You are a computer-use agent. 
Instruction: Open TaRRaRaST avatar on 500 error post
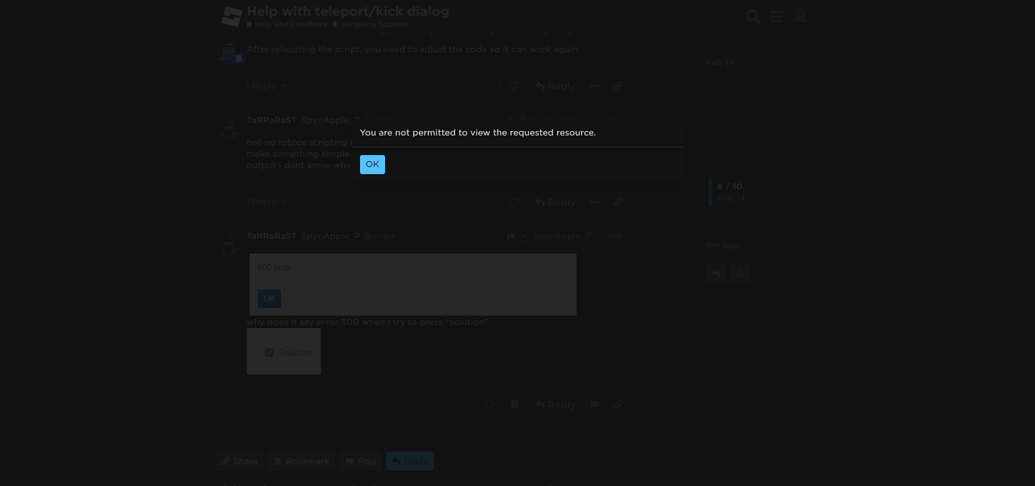coord(228,245)
